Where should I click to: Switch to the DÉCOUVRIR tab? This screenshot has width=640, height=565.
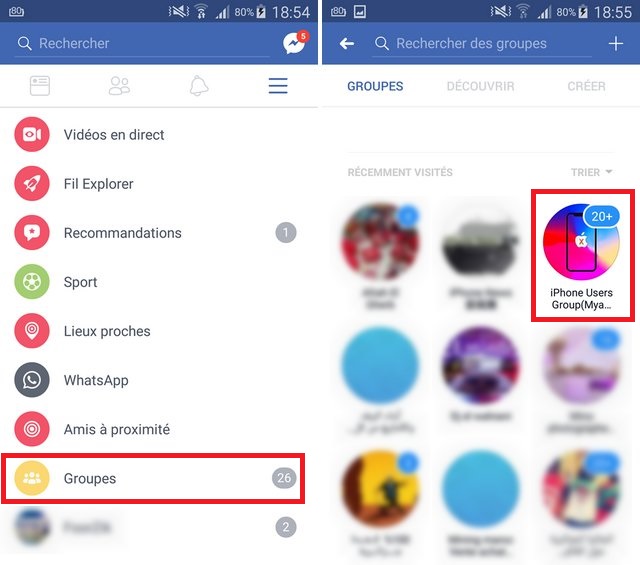click(480, 86)
